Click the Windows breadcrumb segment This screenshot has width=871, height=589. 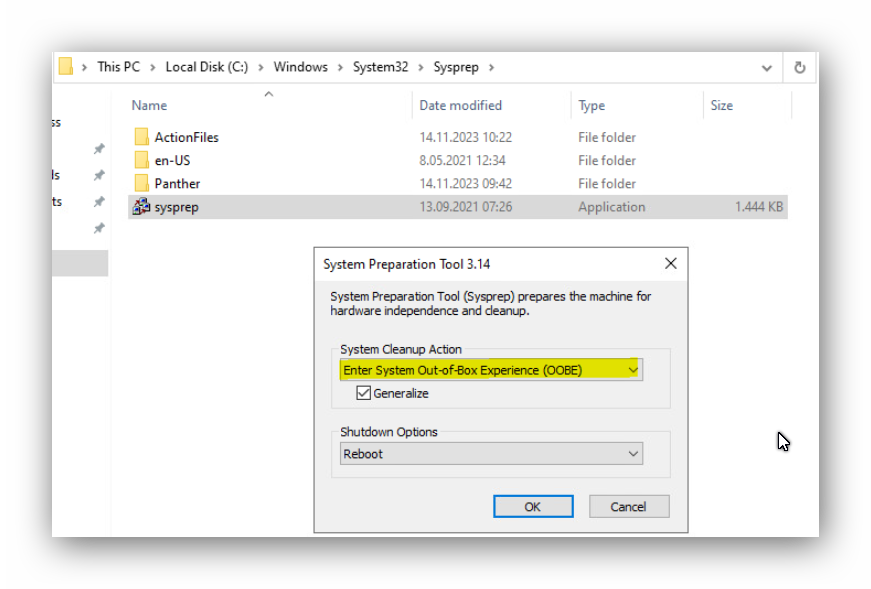300,67
